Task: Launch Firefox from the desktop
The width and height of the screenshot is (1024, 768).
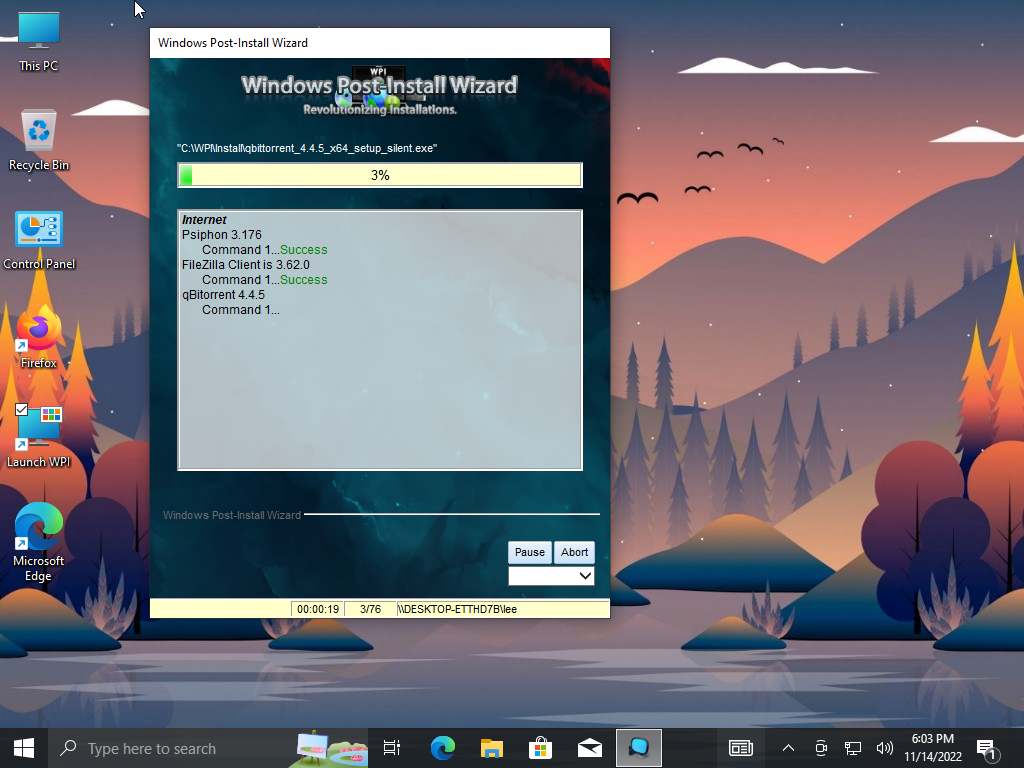Action: 39,338
